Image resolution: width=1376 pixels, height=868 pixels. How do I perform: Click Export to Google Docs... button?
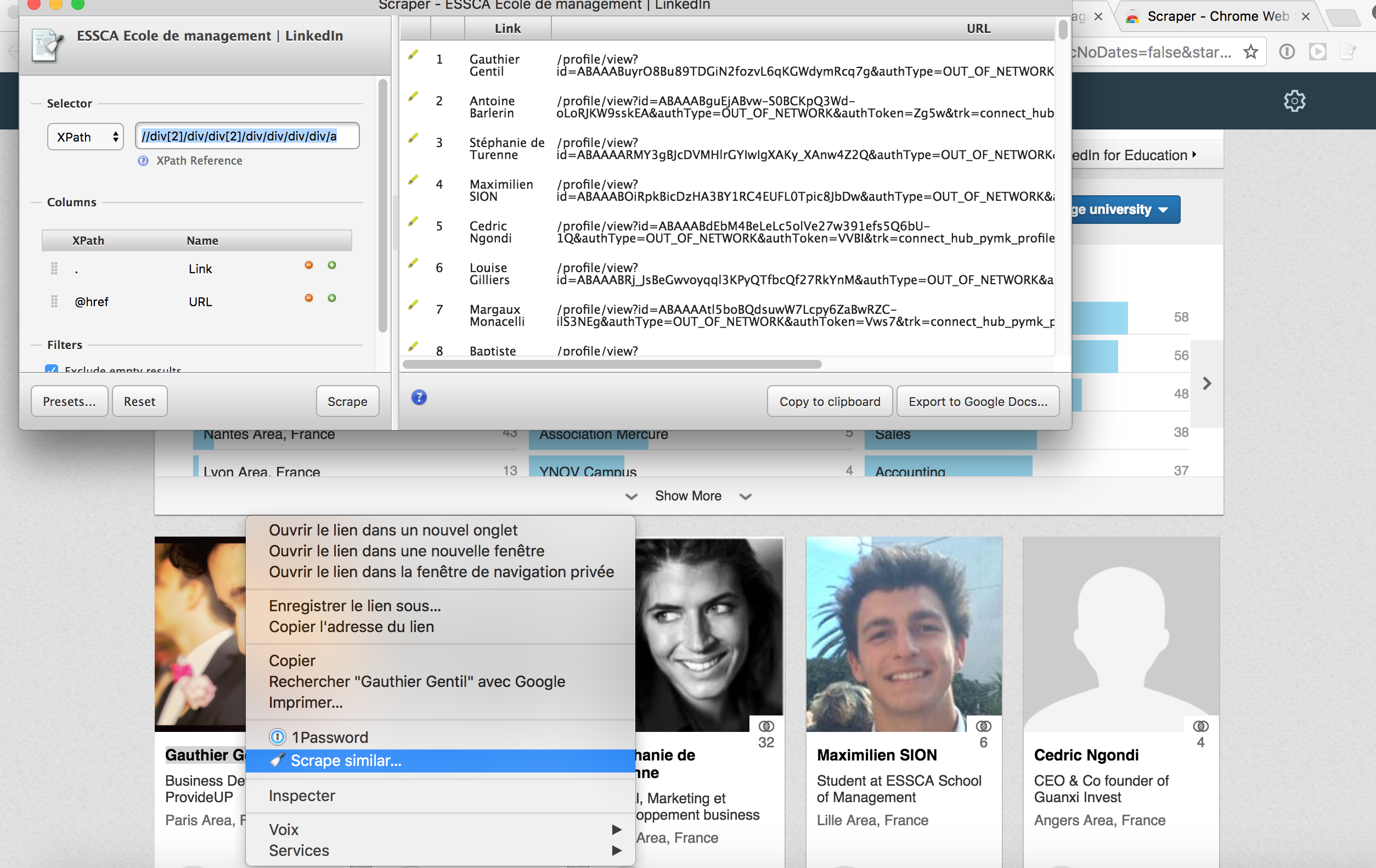click(x=978, y=401)
